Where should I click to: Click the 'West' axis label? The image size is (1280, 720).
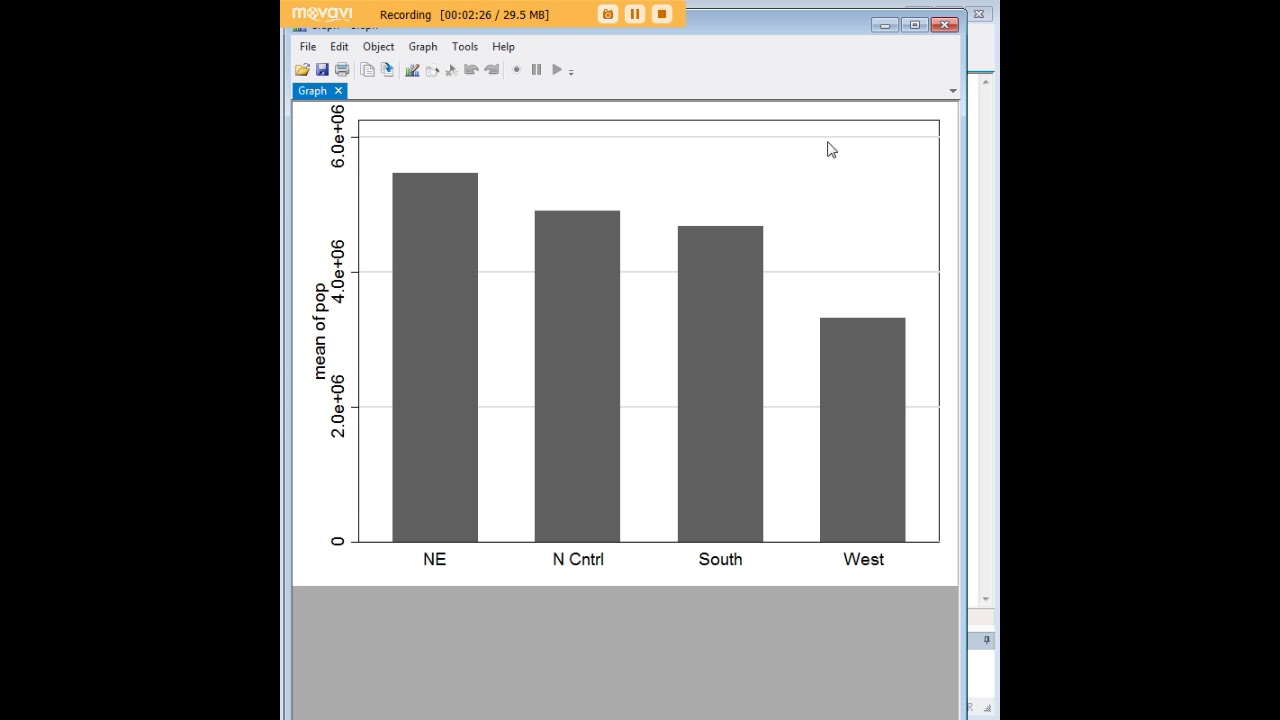[863, 559]
